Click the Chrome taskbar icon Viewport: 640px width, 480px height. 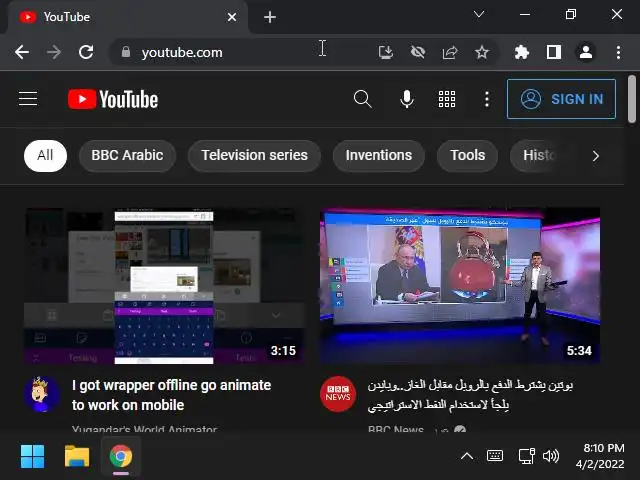121,456
